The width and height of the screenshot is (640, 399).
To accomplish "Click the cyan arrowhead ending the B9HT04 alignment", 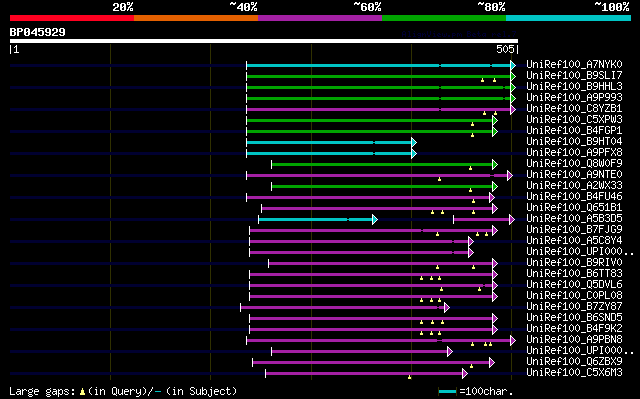I will tap(414, 142).
